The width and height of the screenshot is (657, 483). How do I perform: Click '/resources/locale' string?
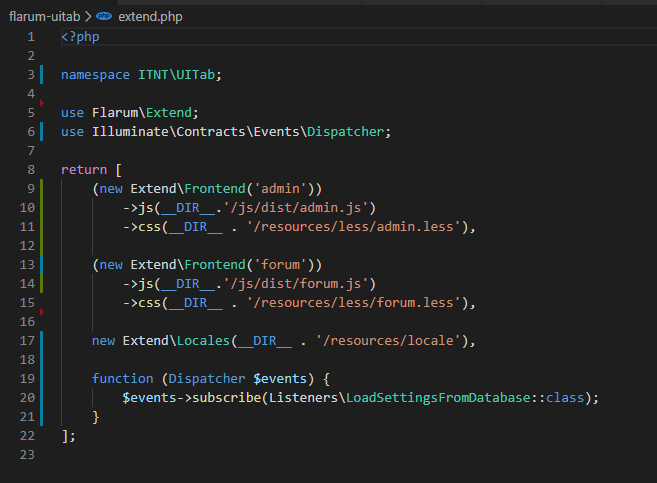coord(388,341)
